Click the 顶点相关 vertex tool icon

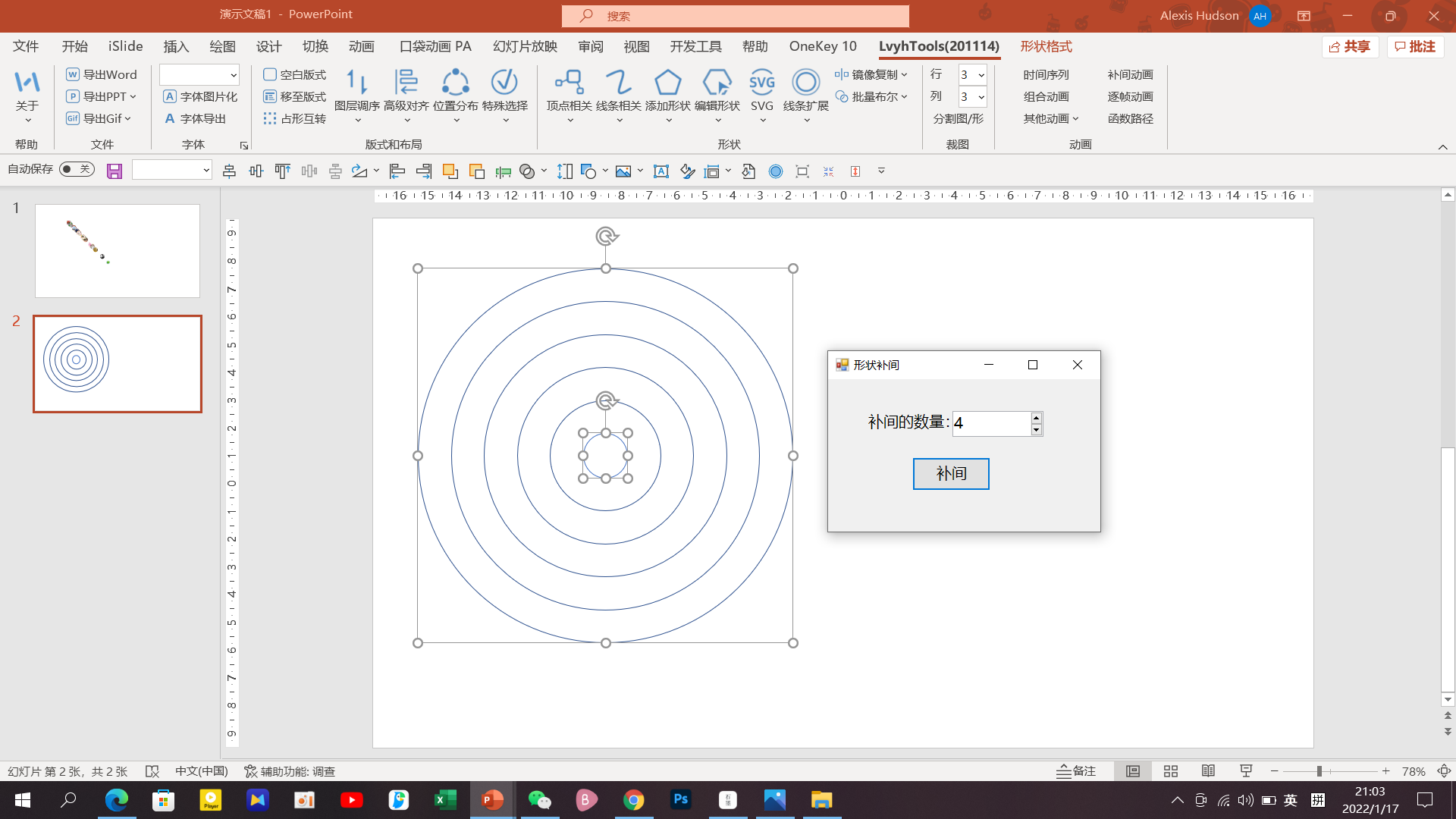(x=569, y=83)
